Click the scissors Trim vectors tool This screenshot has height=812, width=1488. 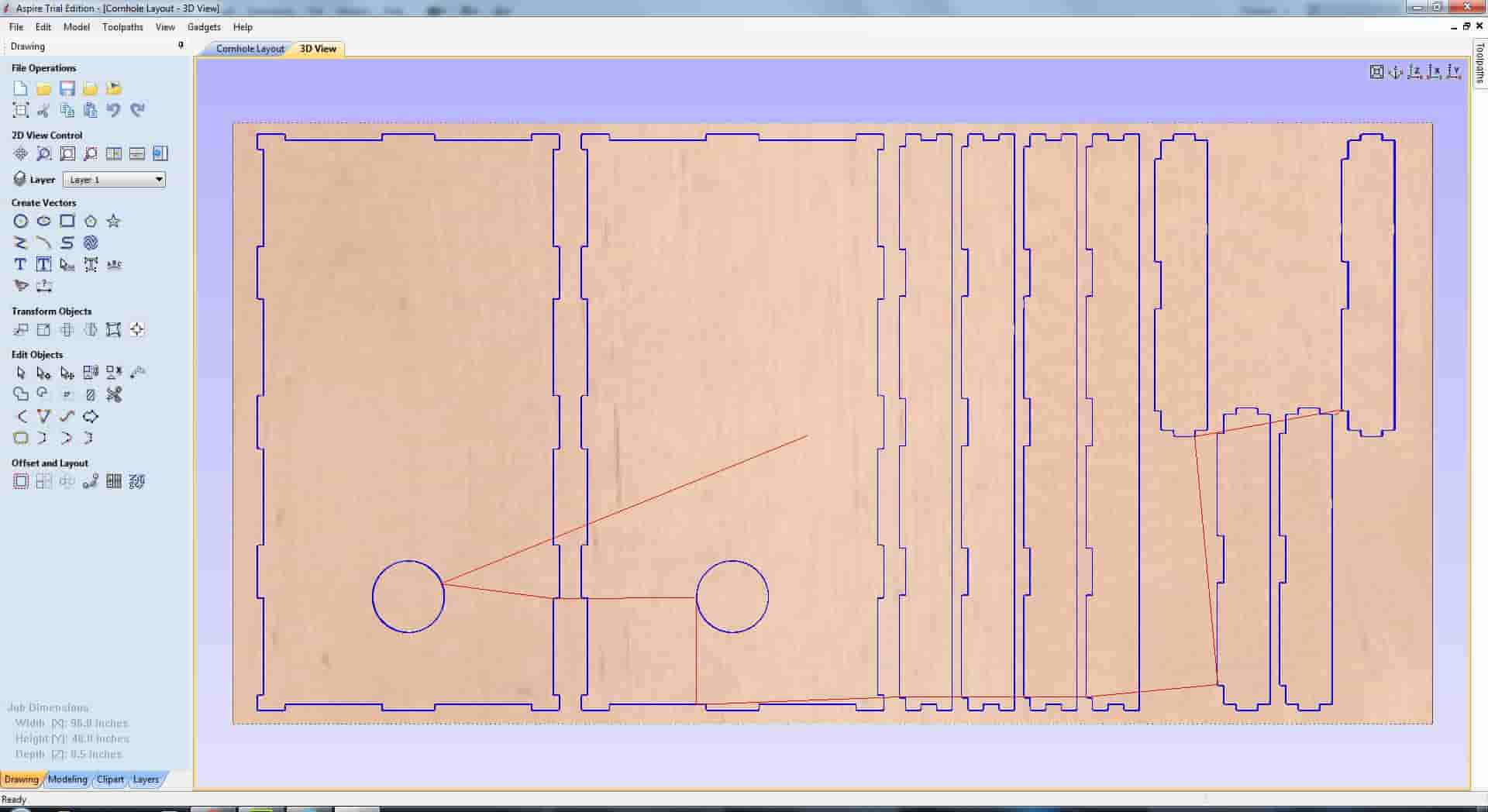[x=114, y=394]
